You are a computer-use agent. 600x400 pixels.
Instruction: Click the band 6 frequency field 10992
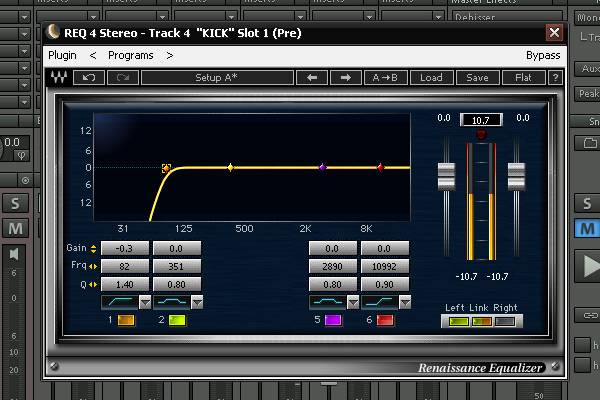click(385, 266)
